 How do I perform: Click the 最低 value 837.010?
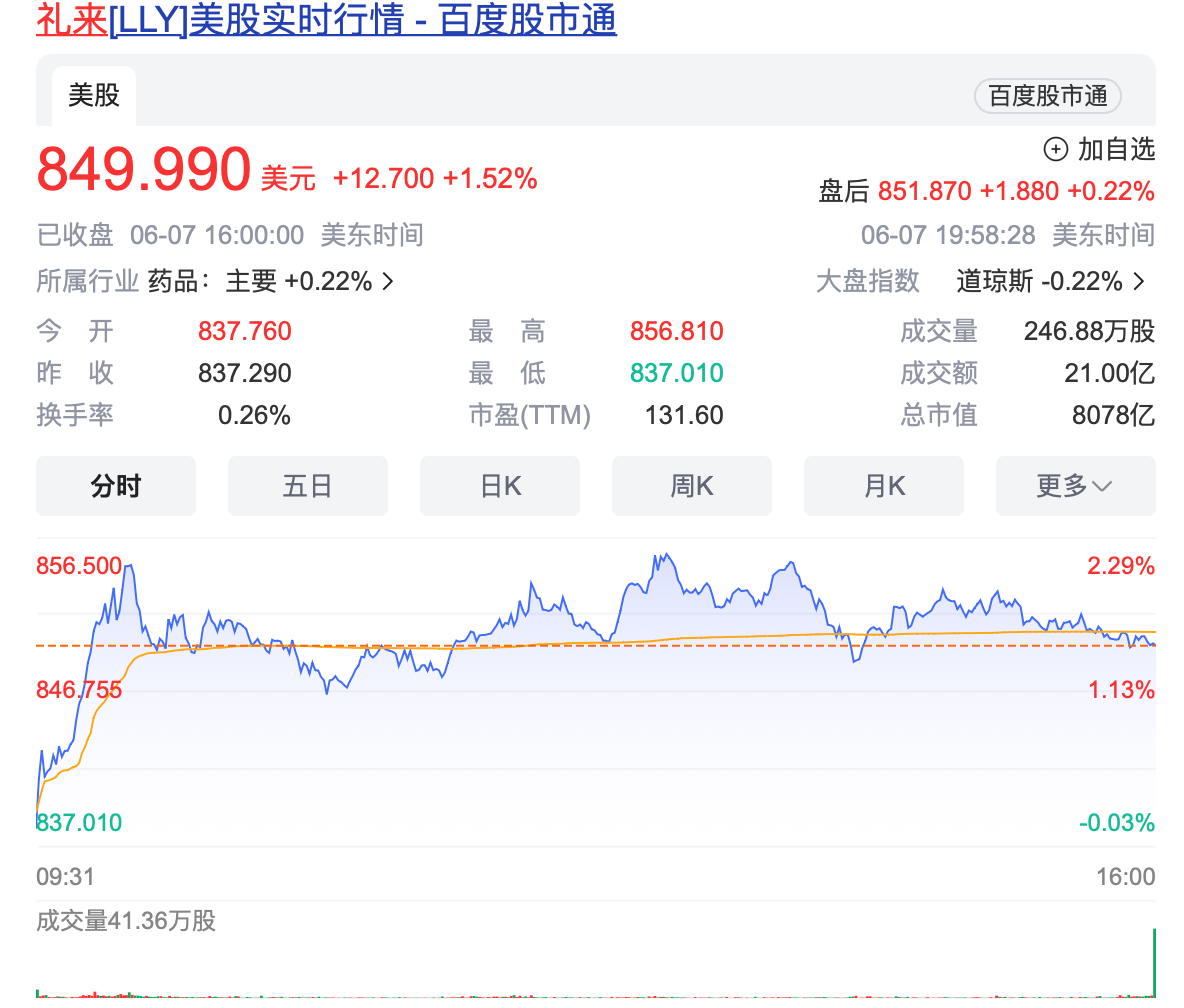[x=677, y=373]
